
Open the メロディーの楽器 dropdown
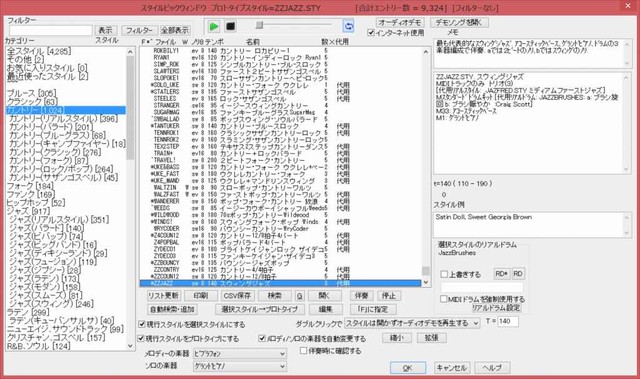click(x=240, y=354)
